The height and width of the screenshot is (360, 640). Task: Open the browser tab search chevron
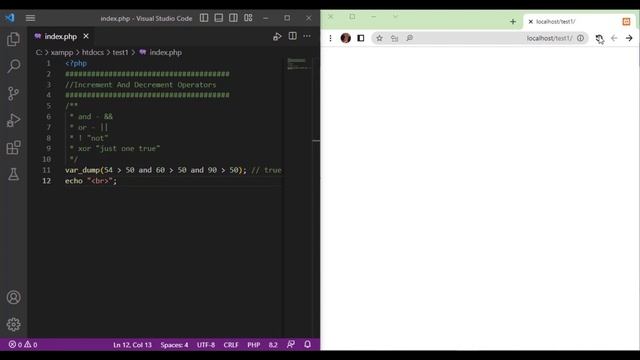tap(395, 17)
